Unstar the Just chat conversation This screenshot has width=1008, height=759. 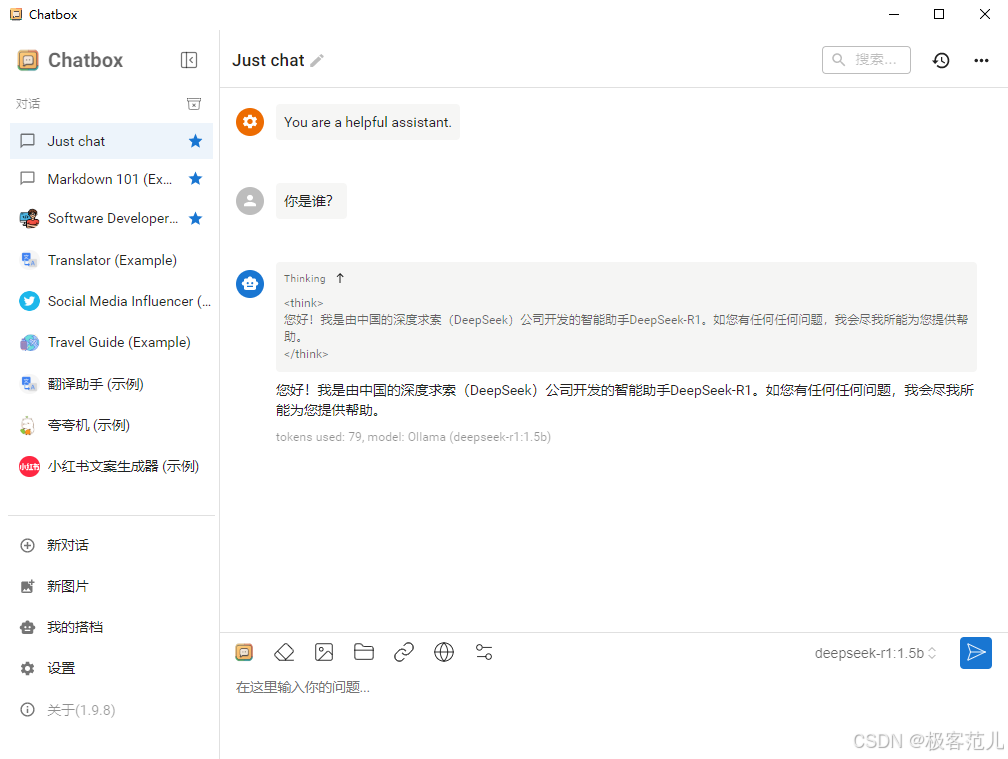(195, 141)
